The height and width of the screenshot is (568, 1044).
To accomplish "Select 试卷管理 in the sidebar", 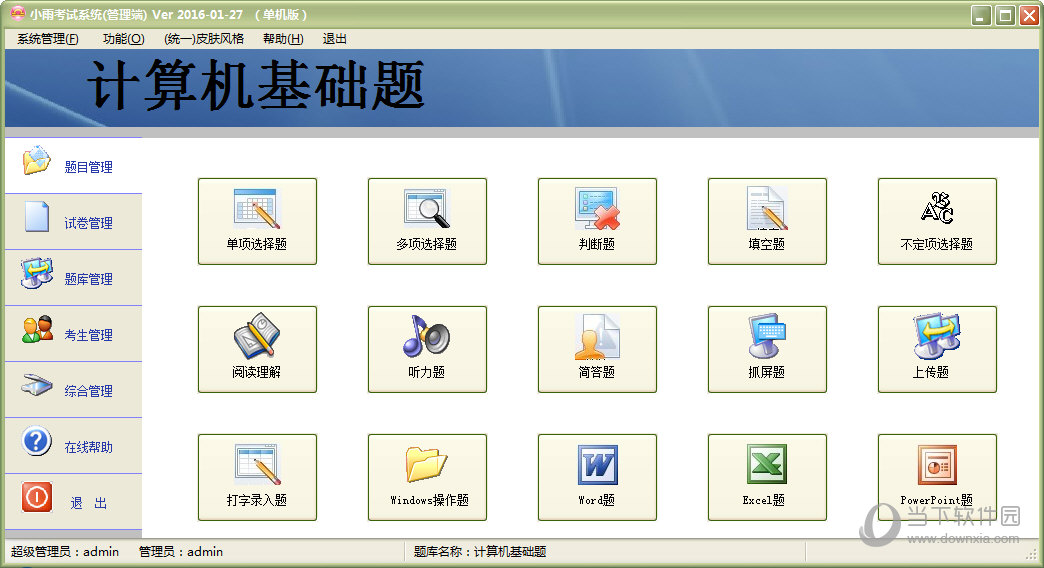I will (73, 222).
